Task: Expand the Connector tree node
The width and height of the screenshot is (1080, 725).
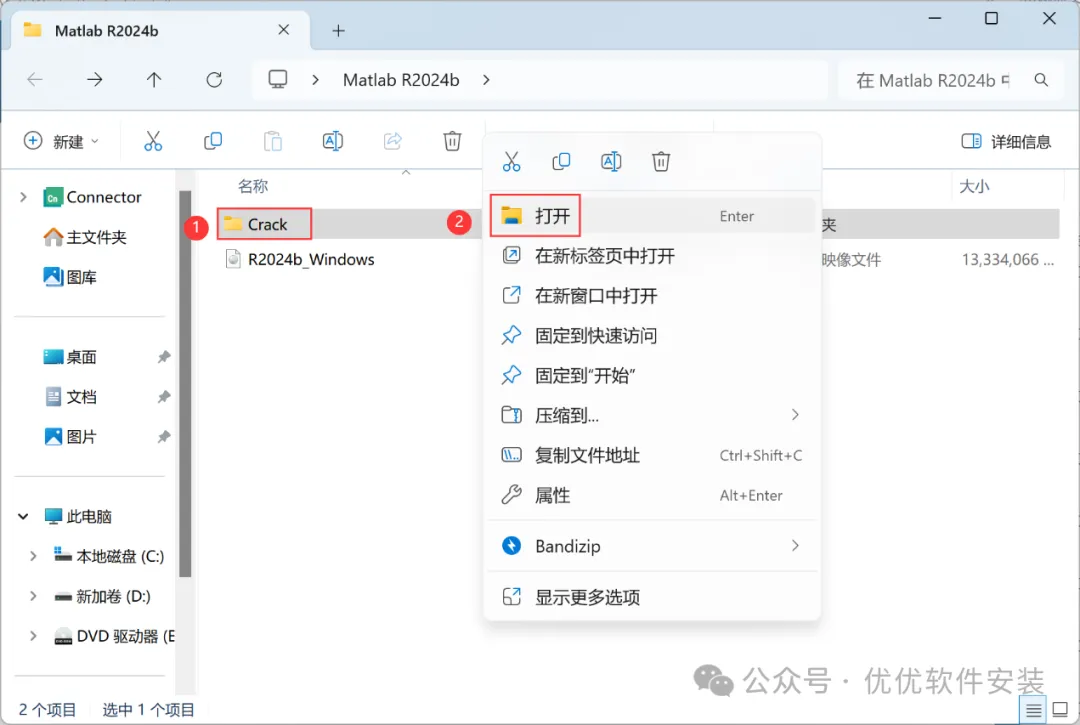Action: pos(23,197)
